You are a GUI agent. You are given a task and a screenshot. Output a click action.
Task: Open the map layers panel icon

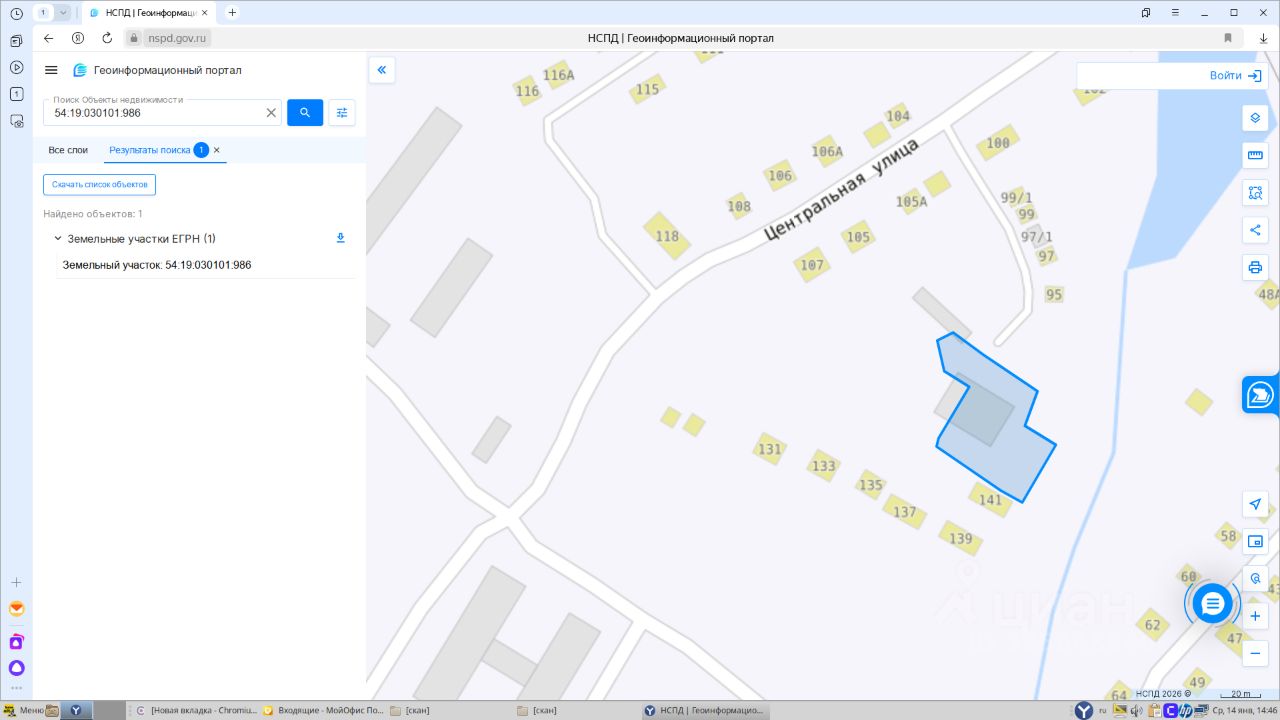coord(1255,118)
